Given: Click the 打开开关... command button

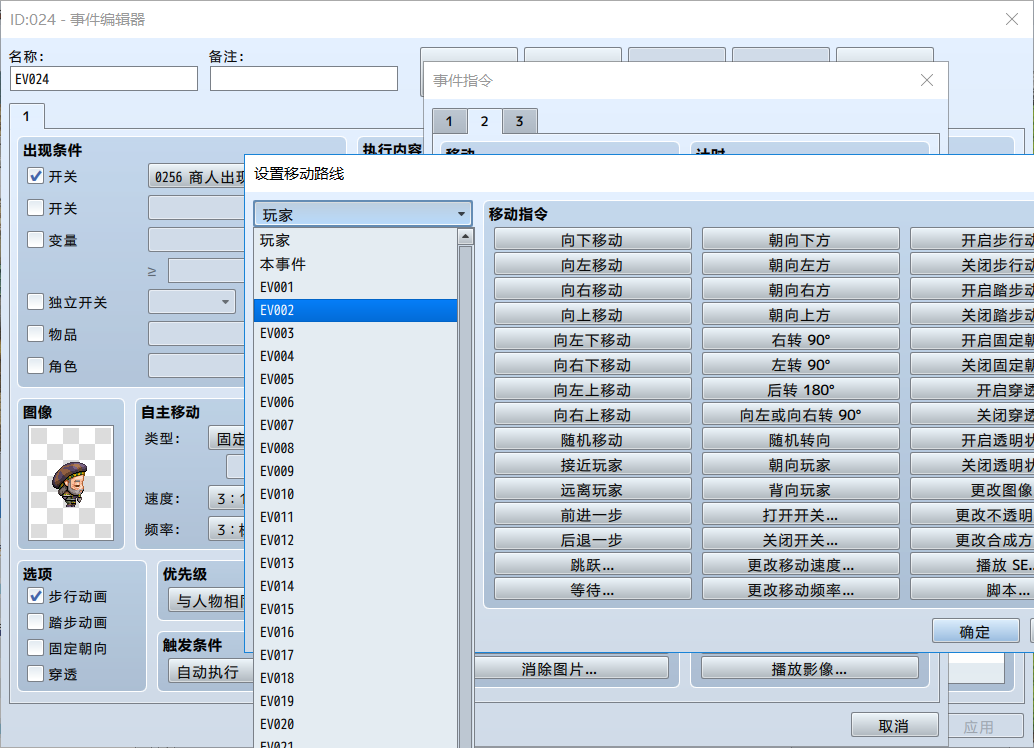Looking at the screenshot, I should 800,515.
